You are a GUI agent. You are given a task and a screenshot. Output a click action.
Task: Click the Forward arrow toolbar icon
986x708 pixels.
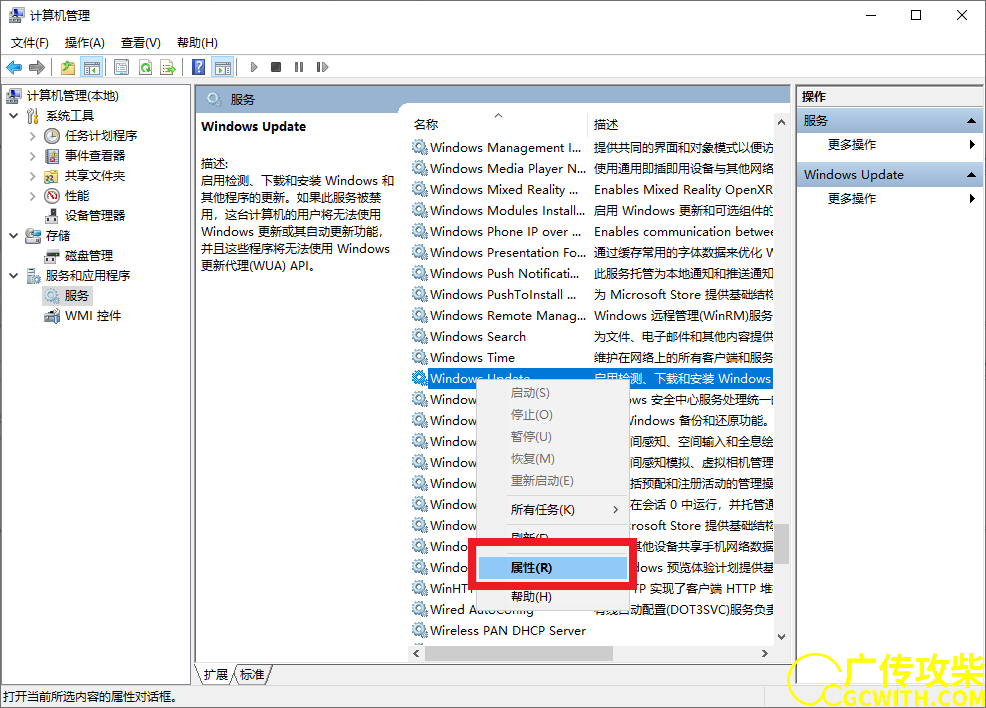tap(37, 67)
